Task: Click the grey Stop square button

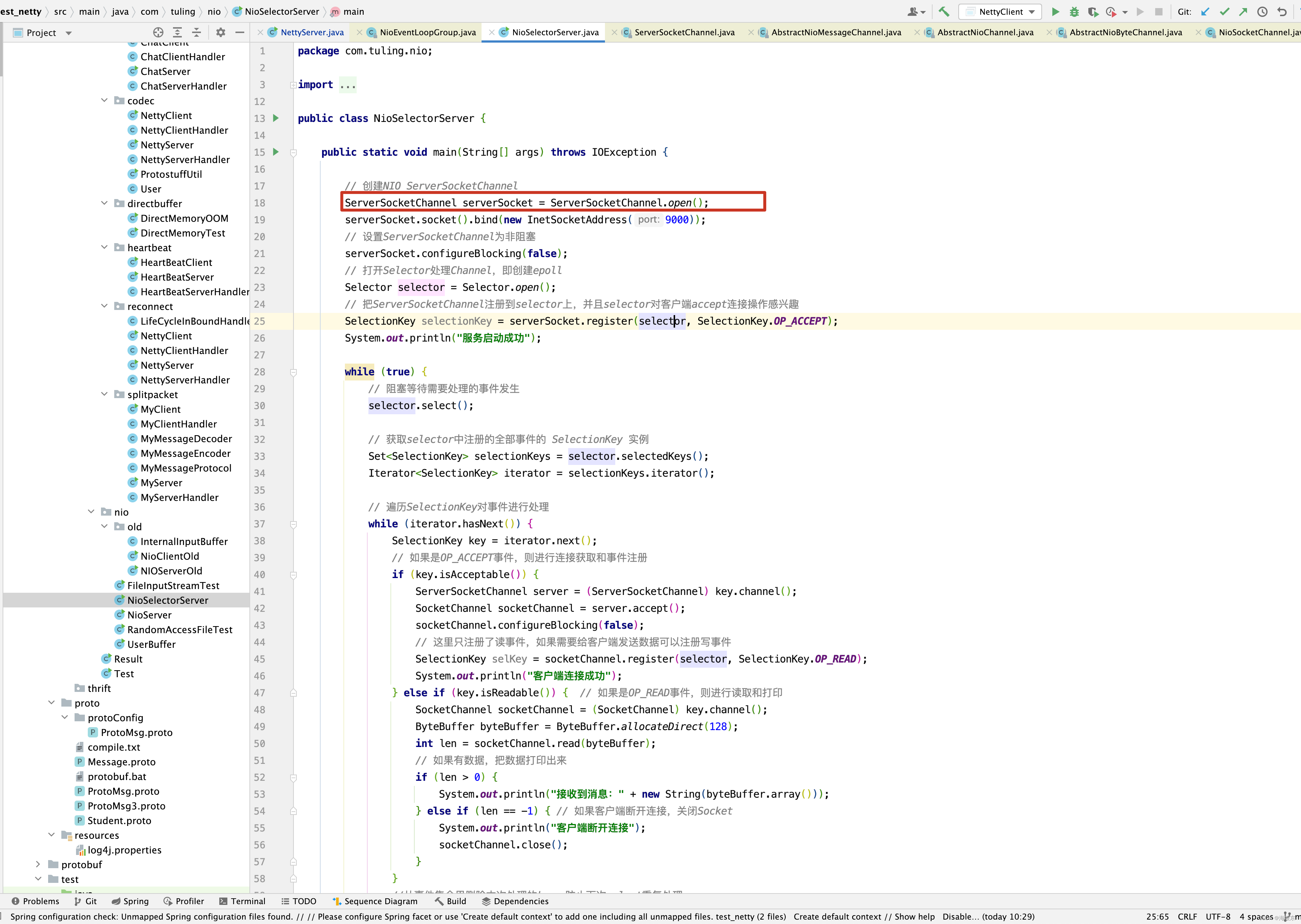Action: click(1158, 11)
